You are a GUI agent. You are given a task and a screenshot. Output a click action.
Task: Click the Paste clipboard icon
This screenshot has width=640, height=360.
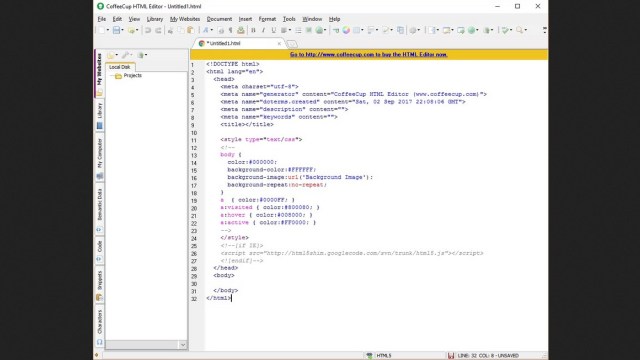coord(191,30)
